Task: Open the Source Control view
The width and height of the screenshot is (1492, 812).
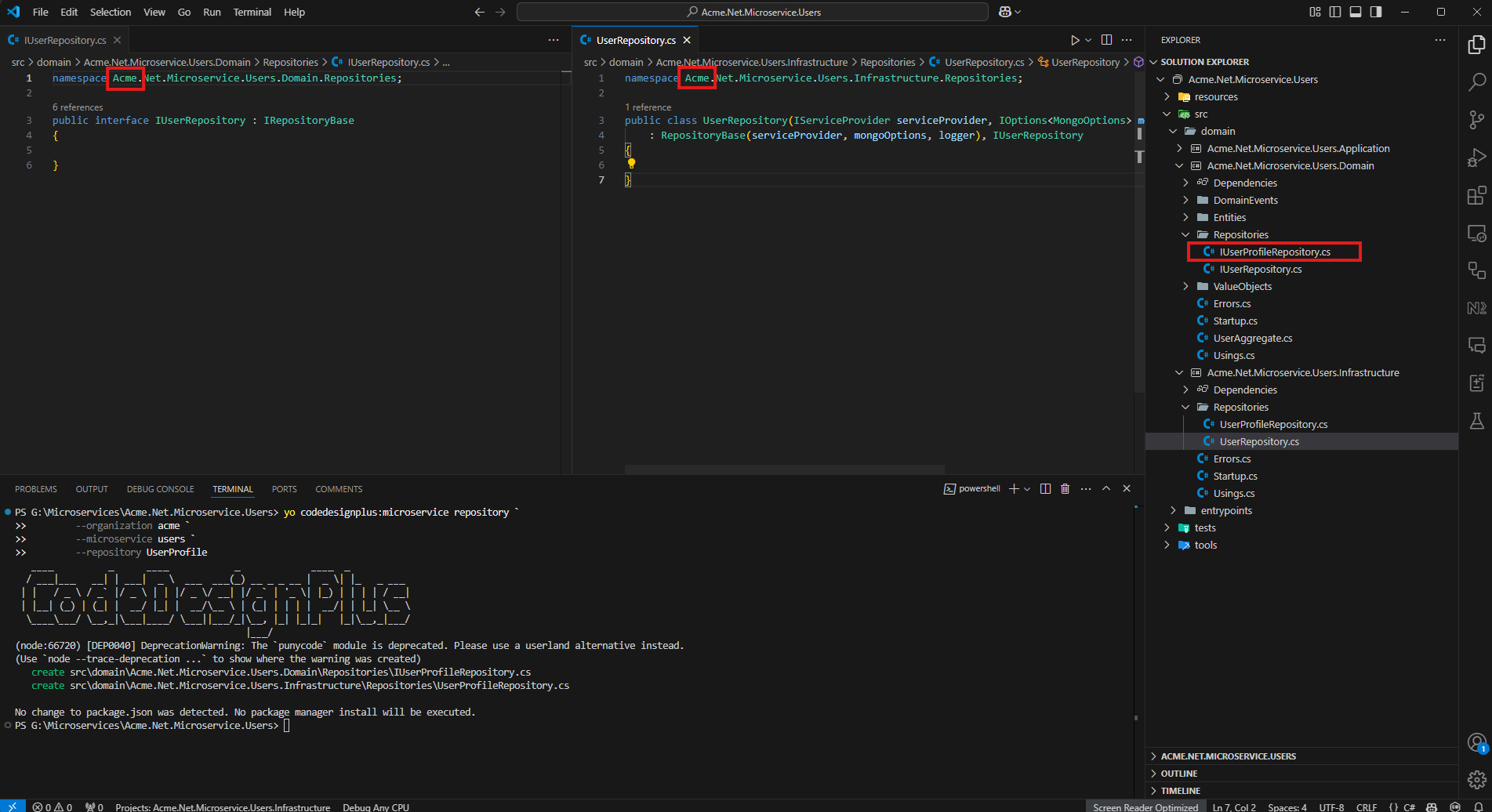Action: tap(1476, 119)
